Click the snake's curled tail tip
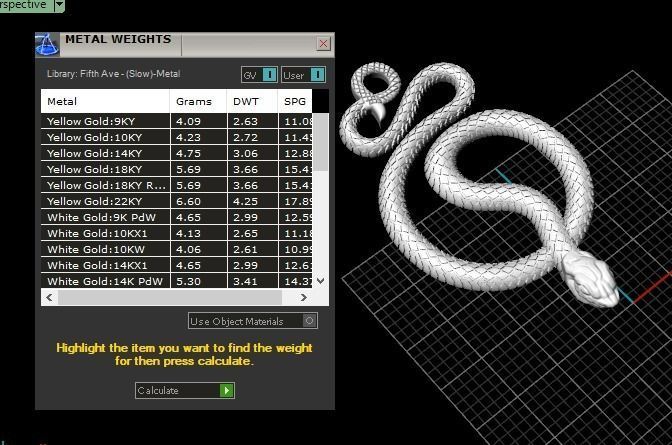The image size is (672, 445). pos(378,114)
